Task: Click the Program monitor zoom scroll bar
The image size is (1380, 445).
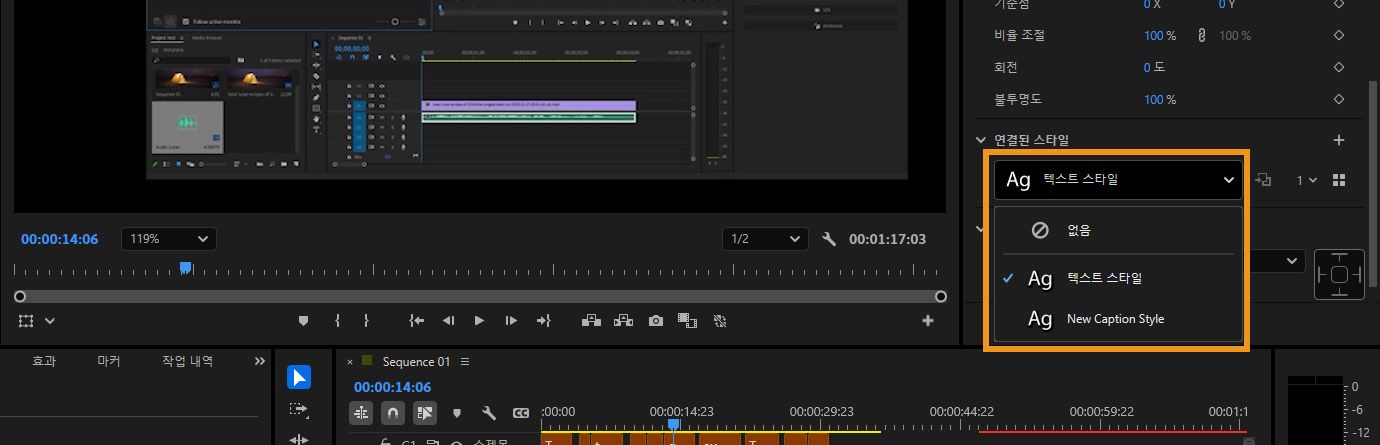Action: tap(480, 297)
